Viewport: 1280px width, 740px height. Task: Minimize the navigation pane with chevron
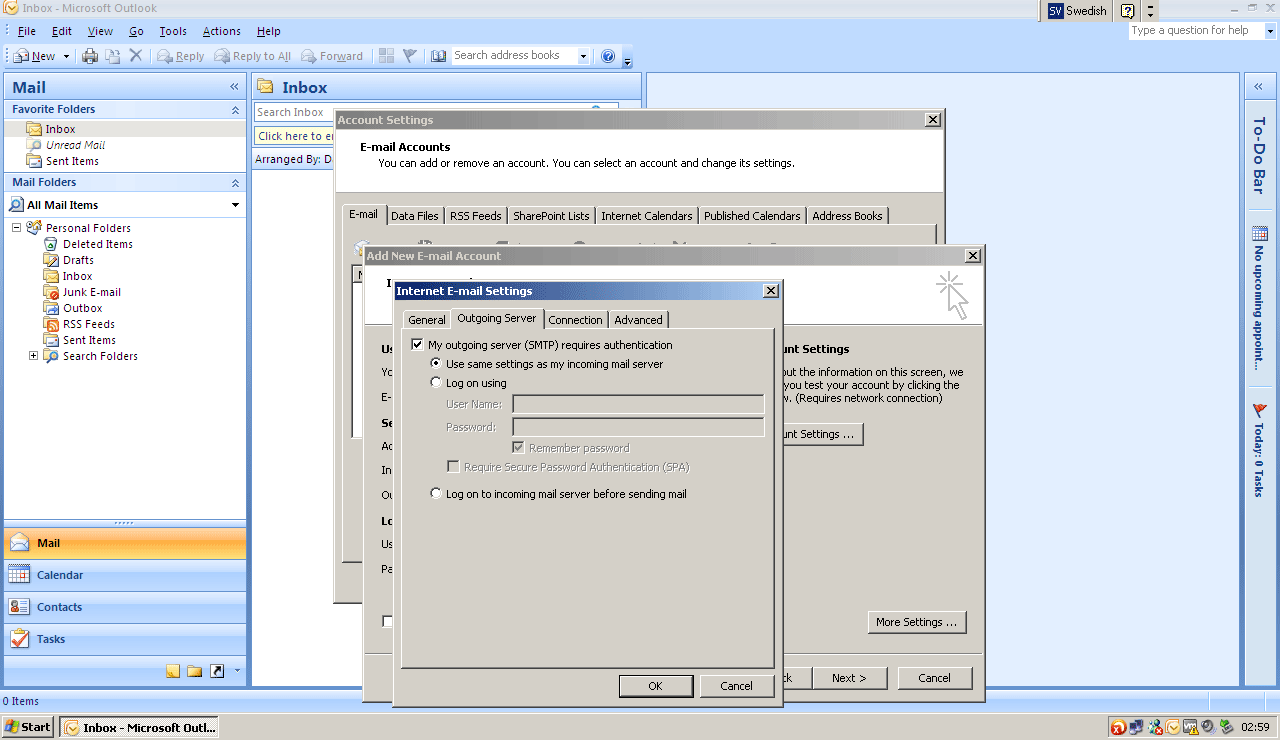point(234,88)
